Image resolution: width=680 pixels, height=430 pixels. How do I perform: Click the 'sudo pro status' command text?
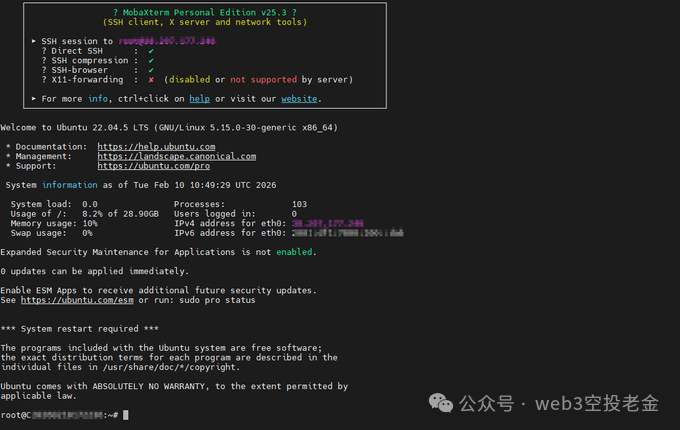[218, 300]
